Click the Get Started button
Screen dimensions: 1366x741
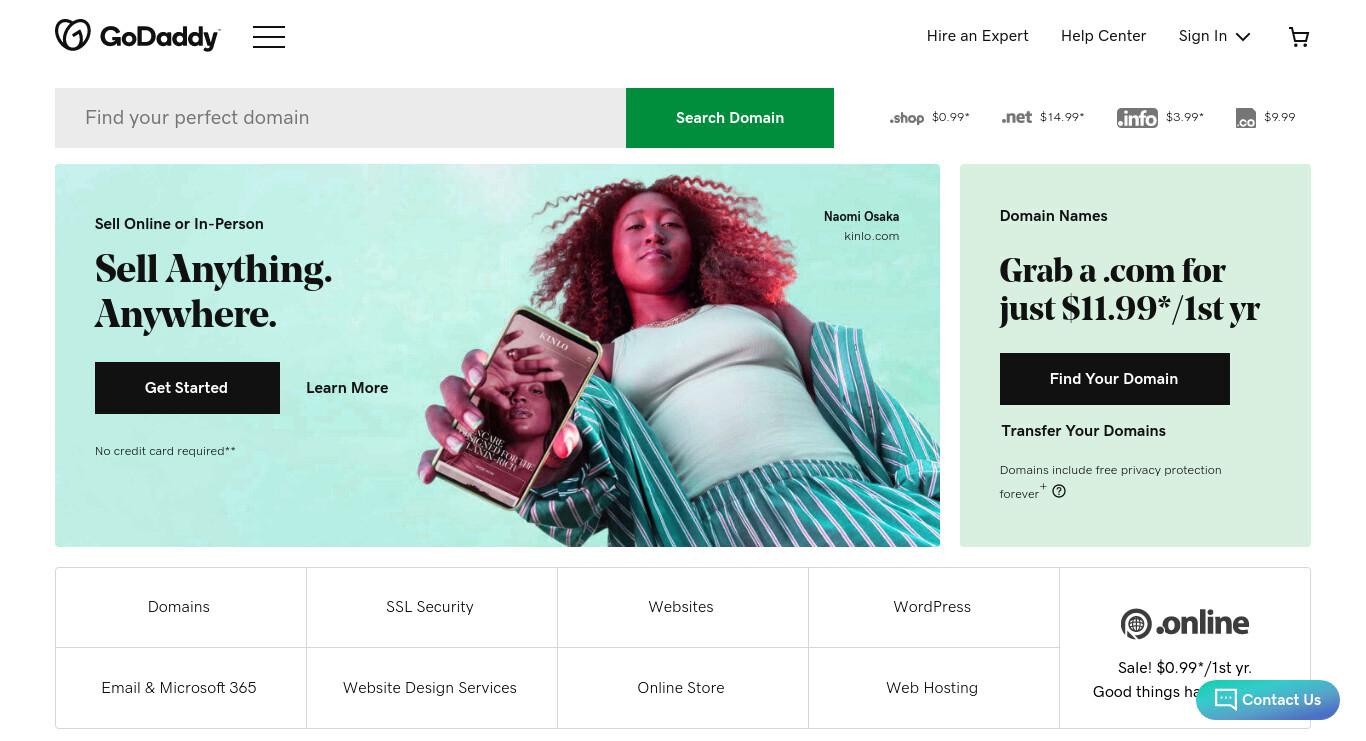187,388
